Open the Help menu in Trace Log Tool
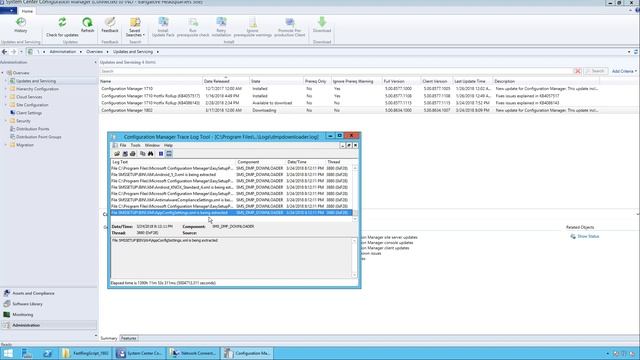The width and height of the screenshot is (640, 360). [x=168, y=145]
